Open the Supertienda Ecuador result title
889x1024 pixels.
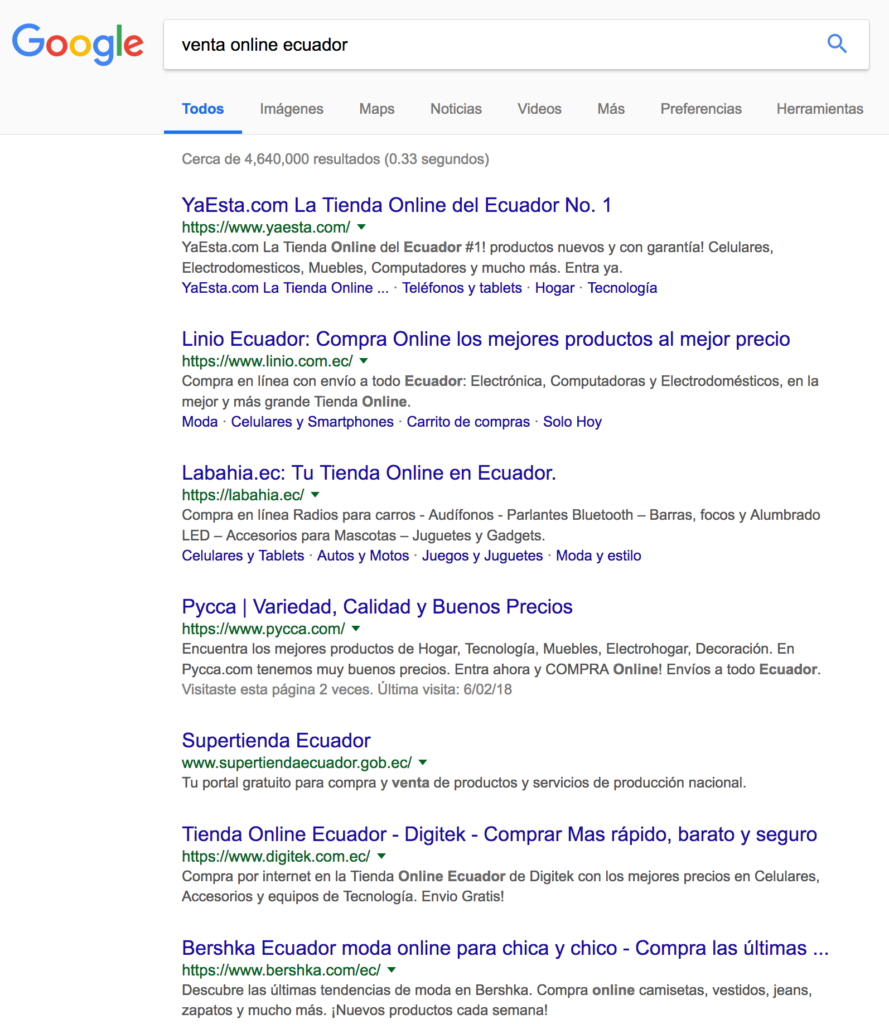point(276,741)
